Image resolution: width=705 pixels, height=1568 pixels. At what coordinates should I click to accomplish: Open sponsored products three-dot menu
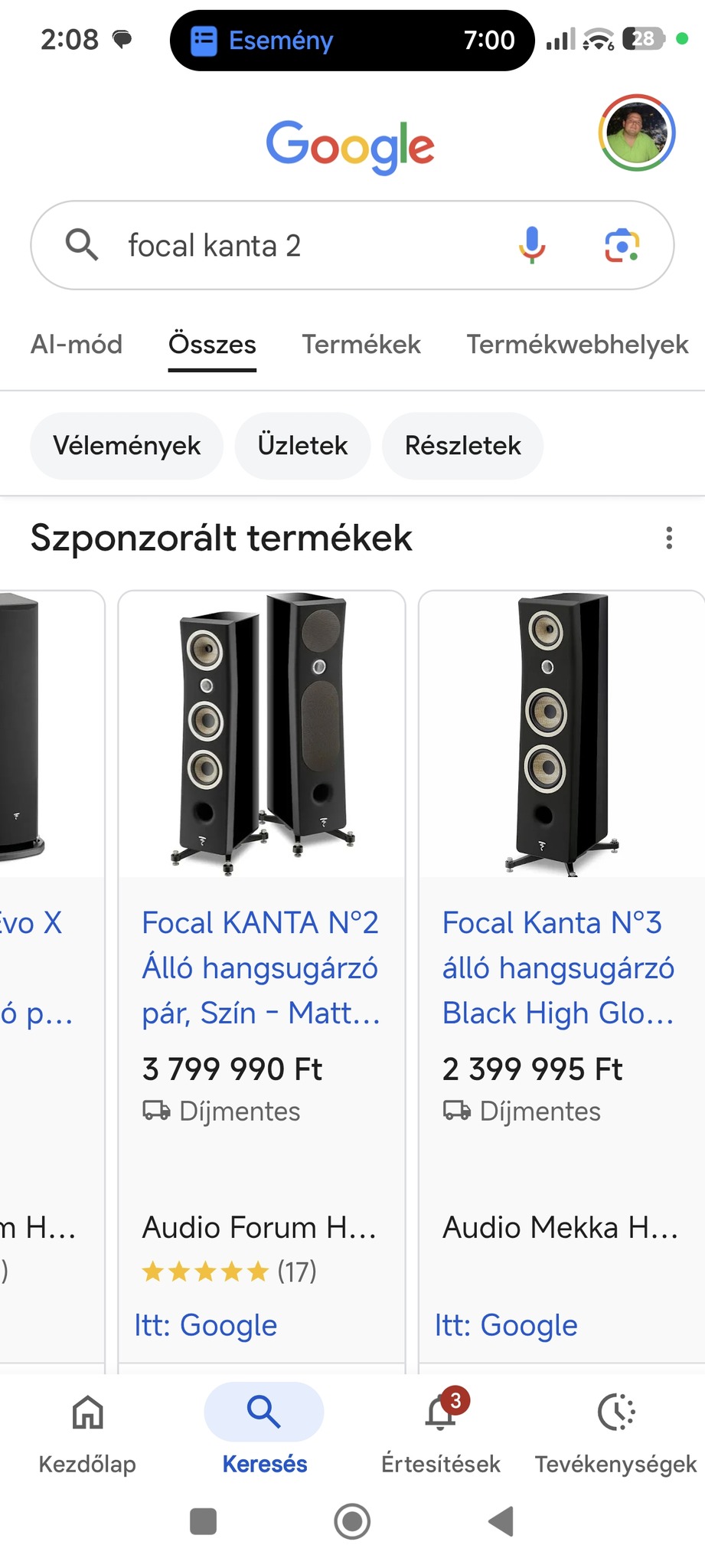point(669,538)
